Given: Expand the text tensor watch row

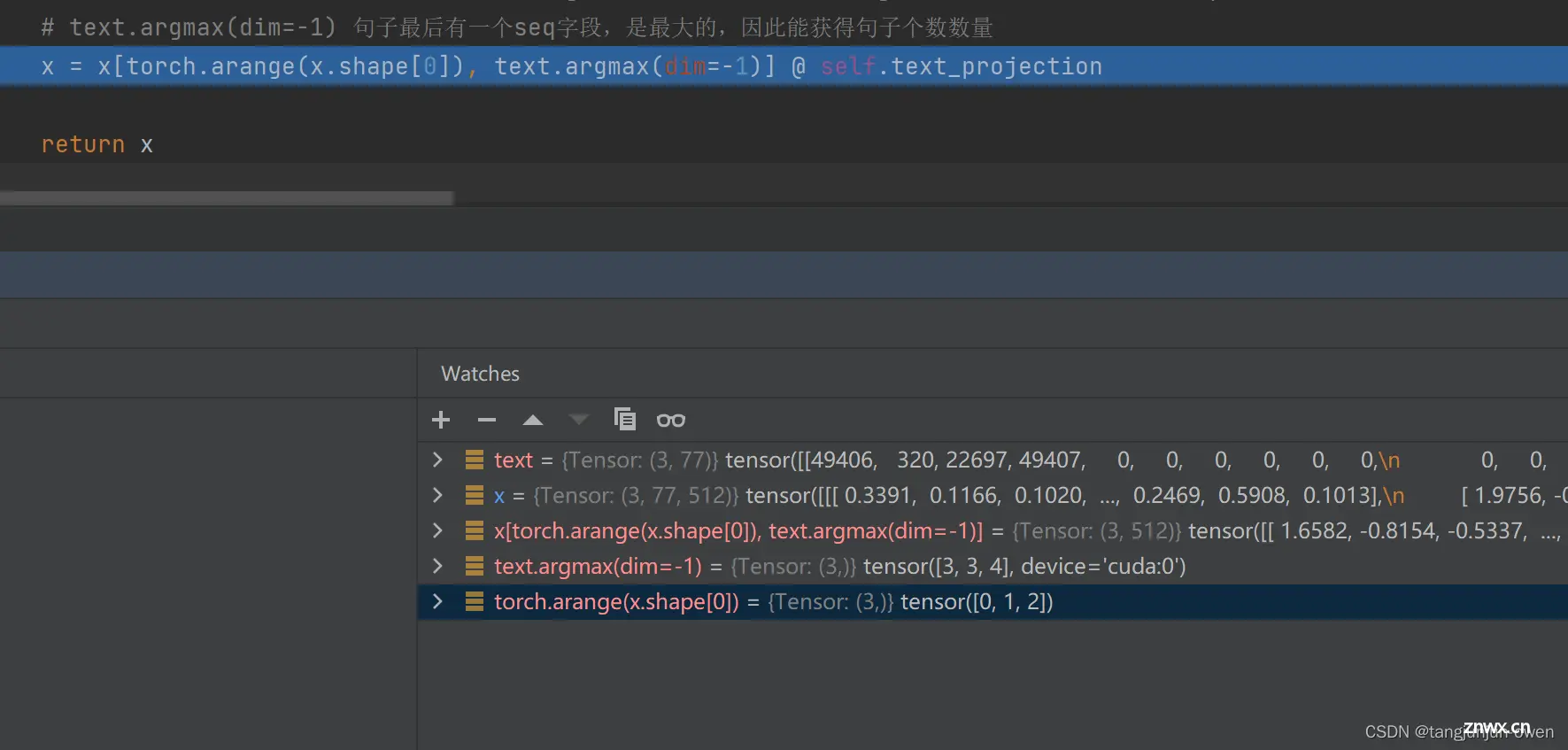Looking at the screenshot, I should pyautogui.click(x=437, y=460).
